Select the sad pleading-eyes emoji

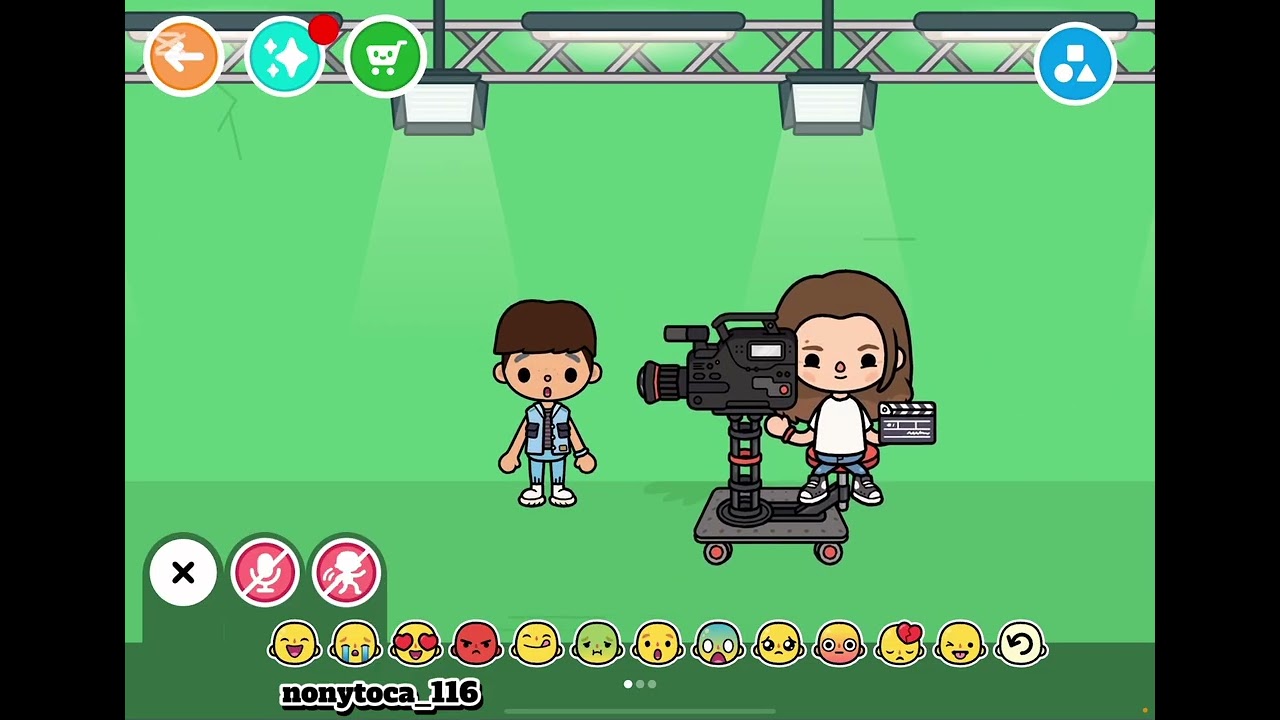779,644
